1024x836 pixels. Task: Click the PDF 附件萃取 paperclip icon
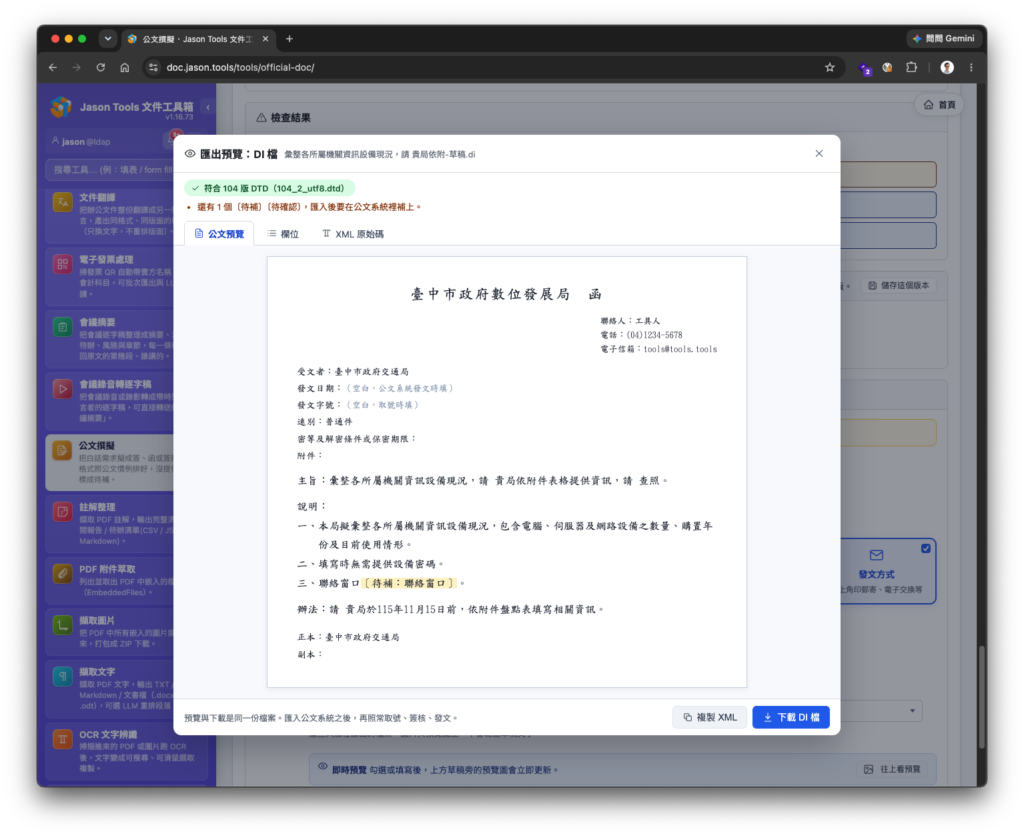[63, 575]
